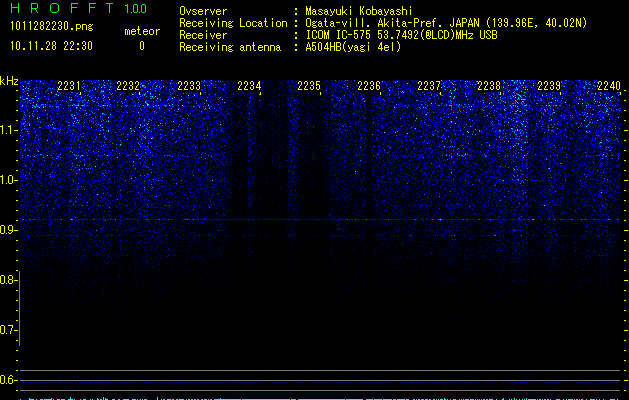Click time marker 2233
The image size is (629, 400).
tap(189, 86)
